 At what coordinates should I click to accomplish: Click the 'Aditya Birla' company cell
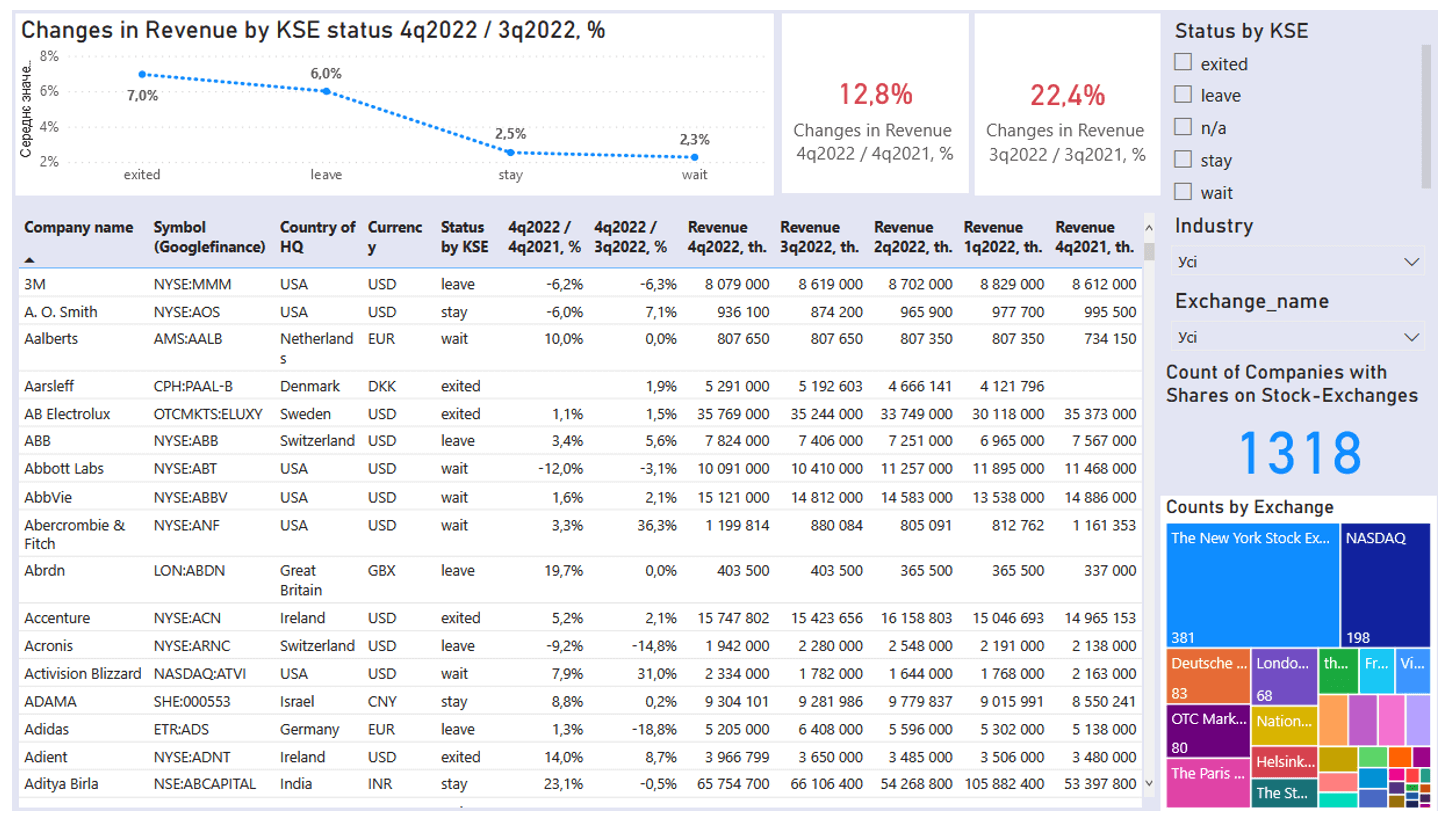click(x=60, y=784)
